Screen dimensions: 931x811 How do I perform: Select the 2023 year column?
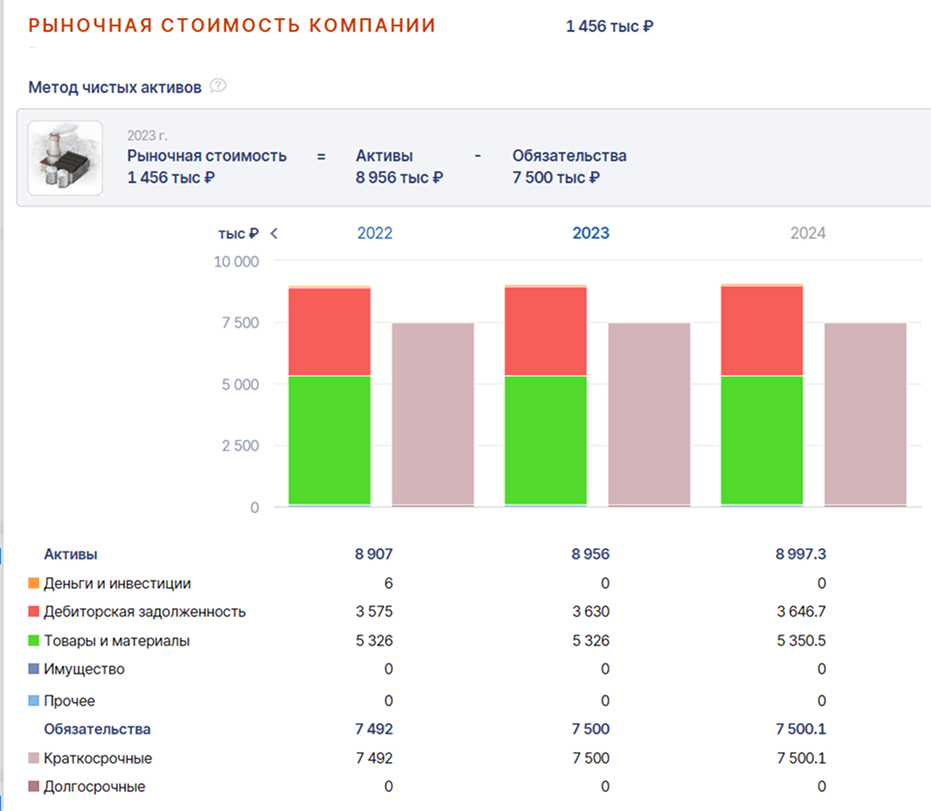(x=591, y=233)
